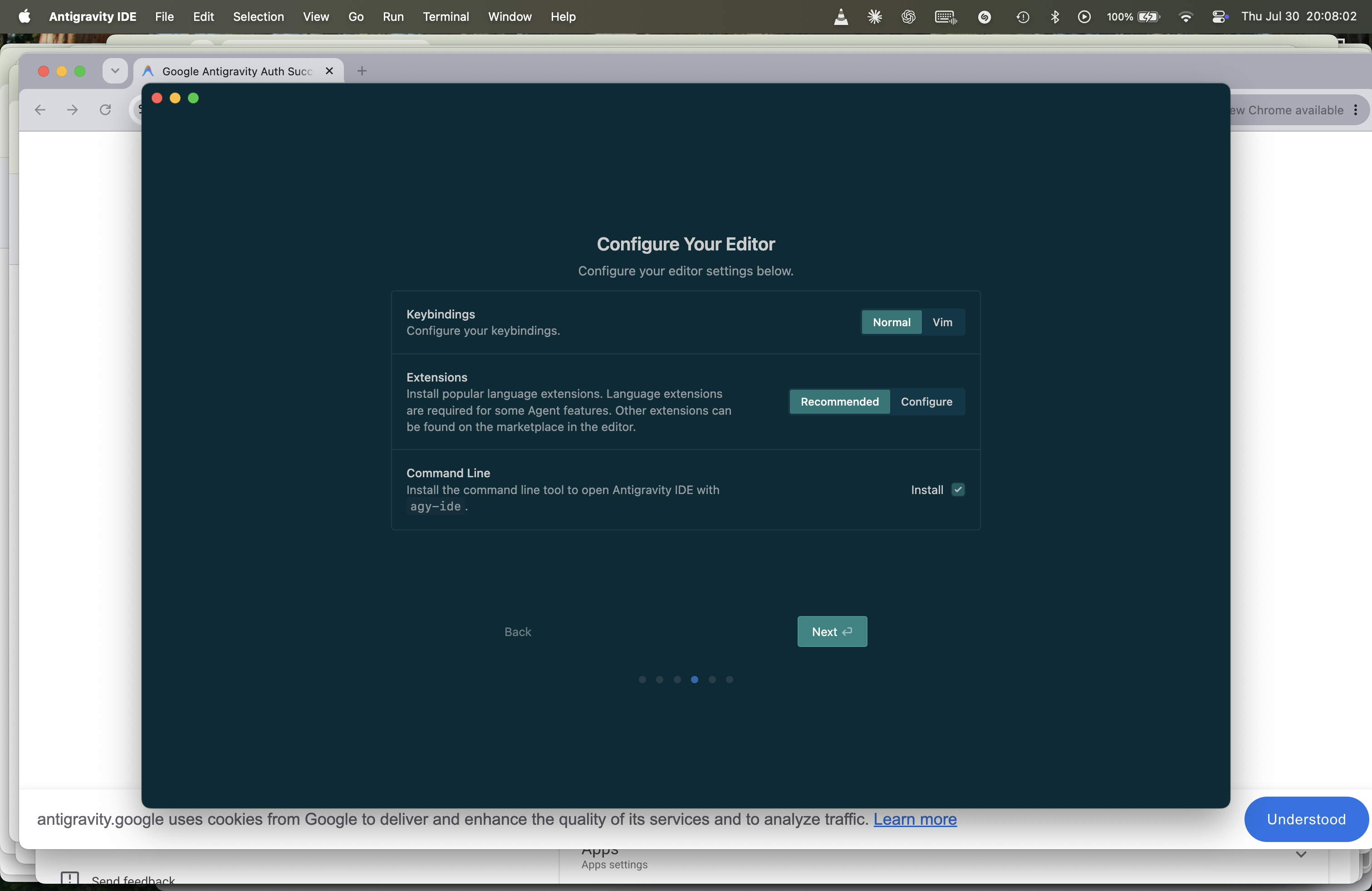Click the clock alert menu bar icon
The height and width of the screenshot is (891, 1372).
tap(1023, 17)
